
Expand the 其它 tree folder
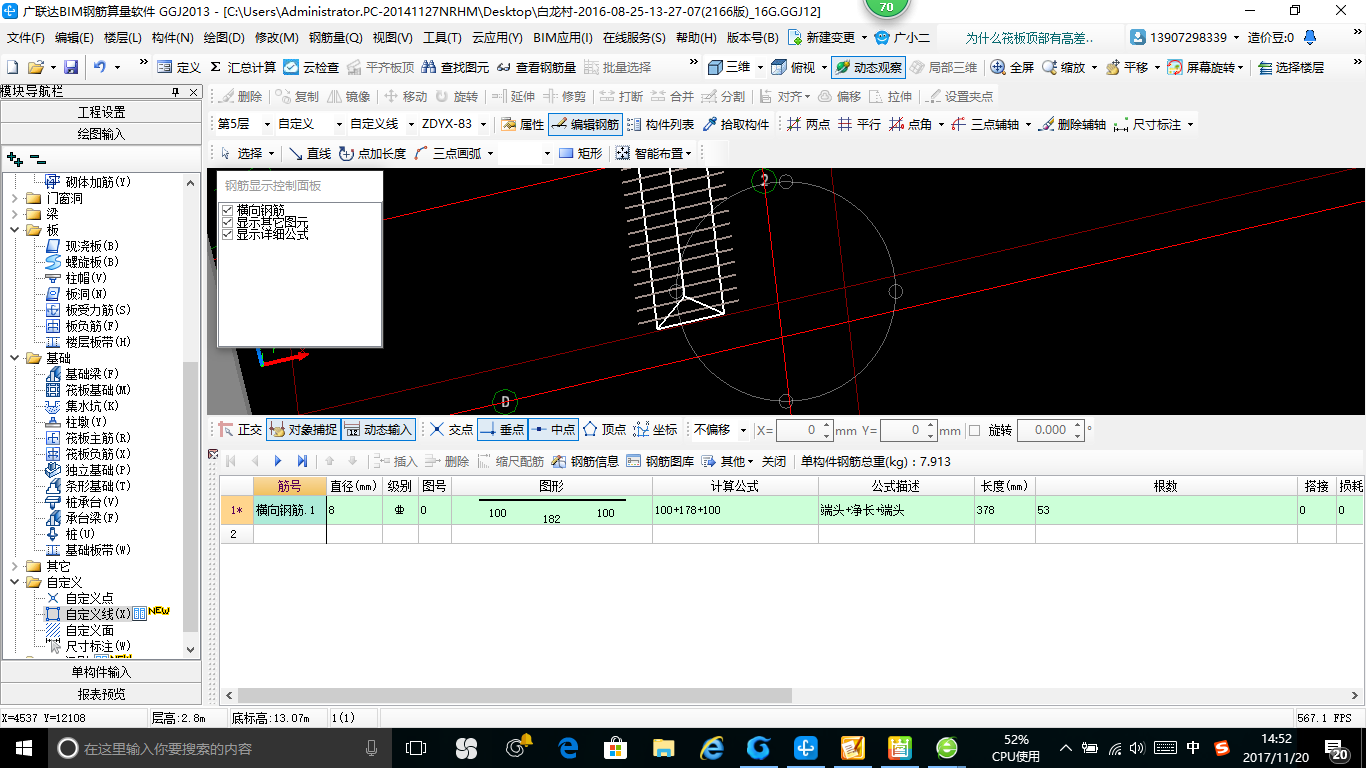14,566
